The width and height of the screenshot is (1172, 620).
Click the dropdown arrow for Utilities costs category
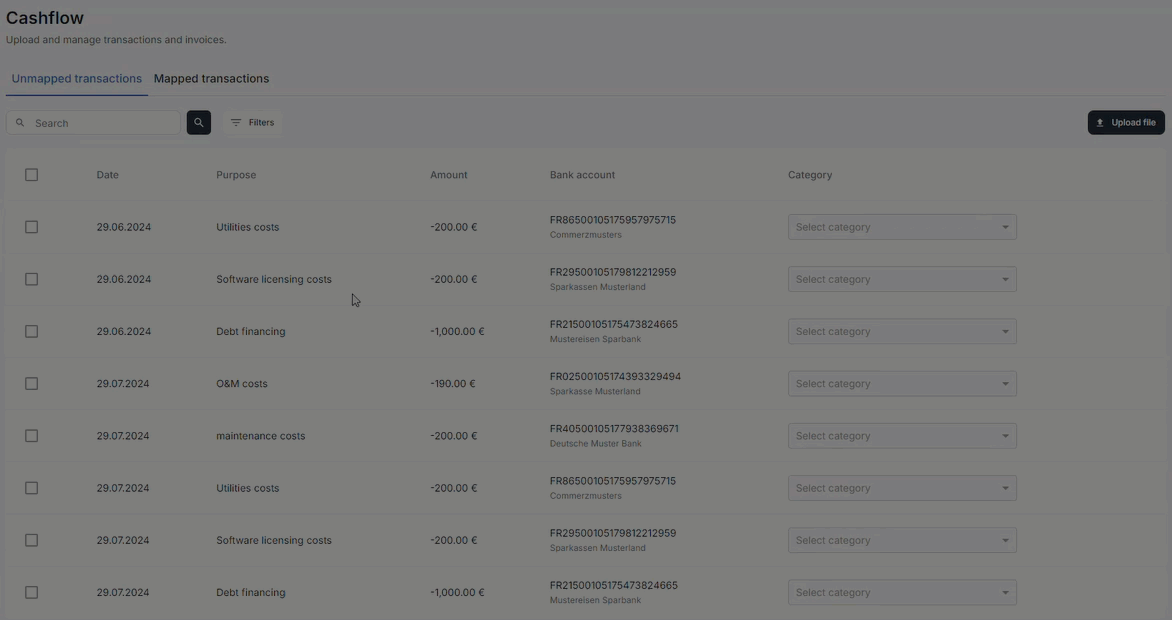(x=1005, y=226)
